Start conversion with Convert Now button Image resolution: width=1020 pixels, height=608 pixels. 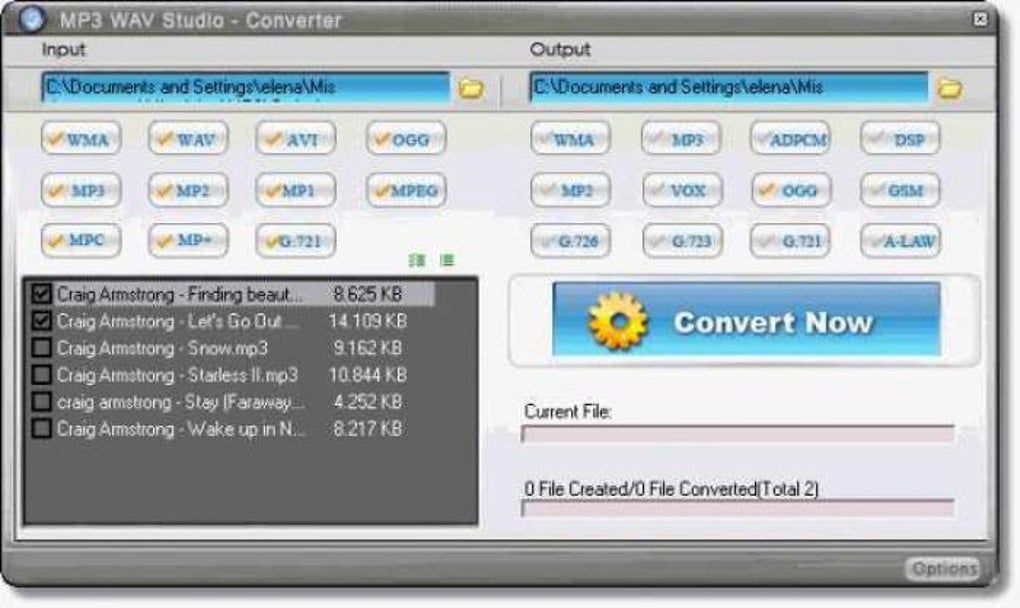[745, 320]
